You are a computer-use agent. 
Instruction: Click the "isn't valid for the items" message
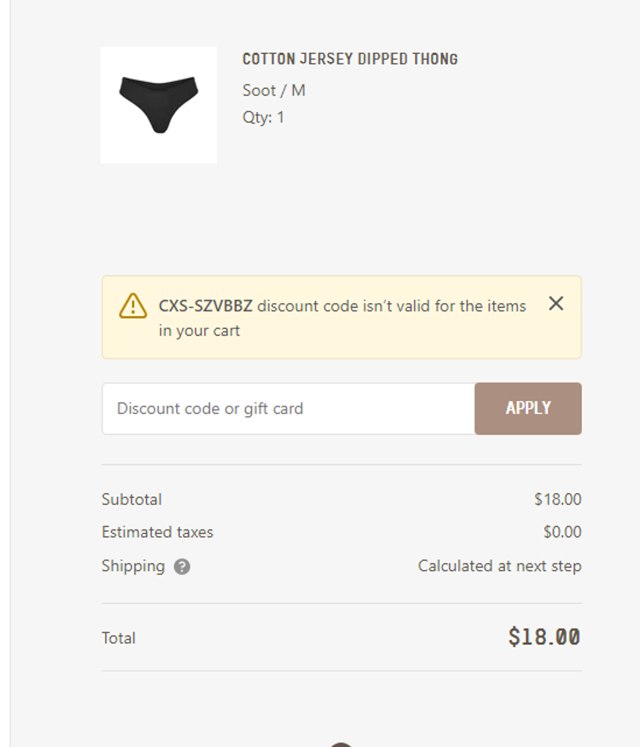point(391,306)
